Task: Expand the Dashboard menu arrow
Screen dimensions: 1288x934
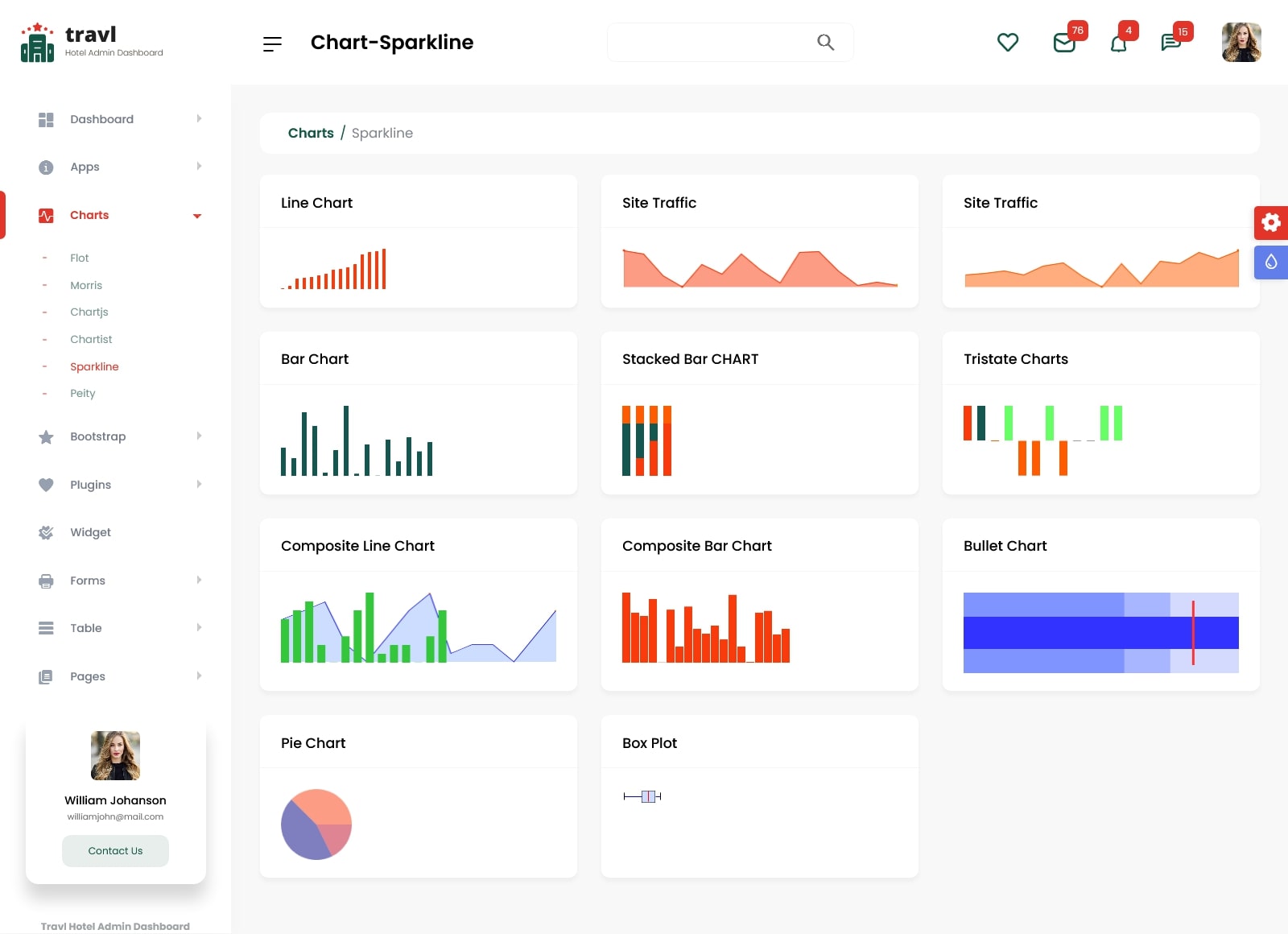Action: pos(199,119)
